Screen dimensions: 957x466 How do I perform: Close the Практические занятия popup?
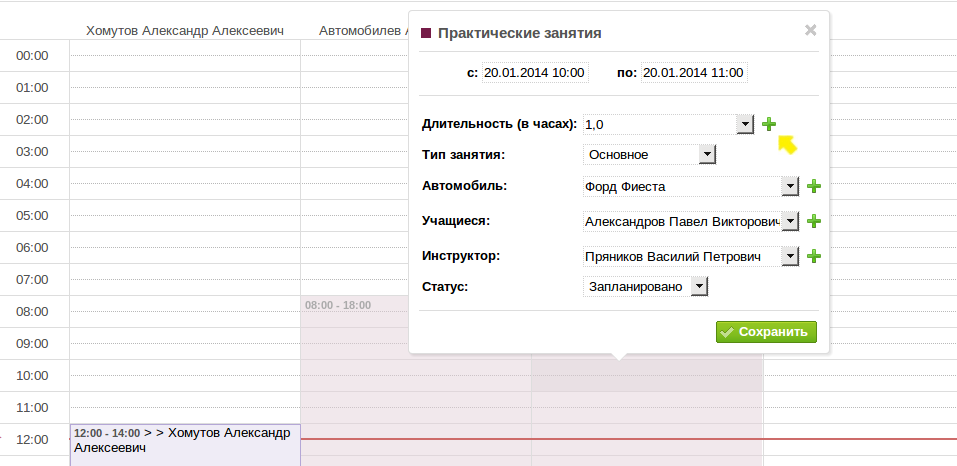click(811, 30)
